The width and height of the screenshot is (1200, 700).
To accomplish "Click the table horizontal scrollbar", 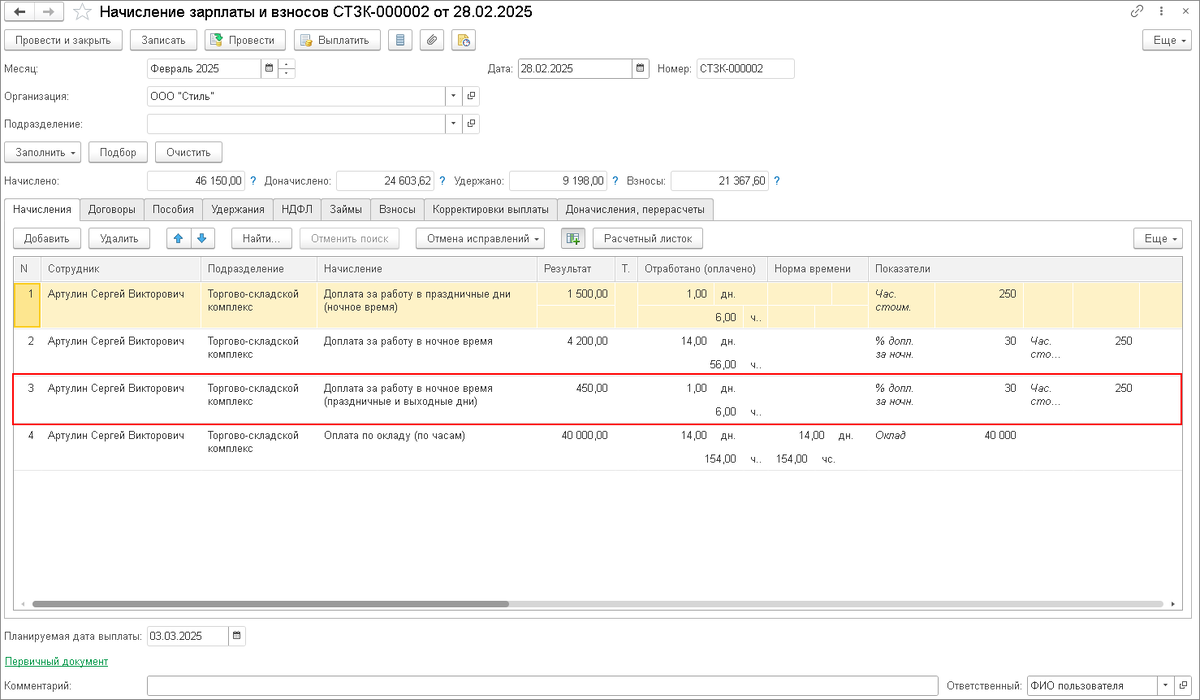I will point(270,604).
